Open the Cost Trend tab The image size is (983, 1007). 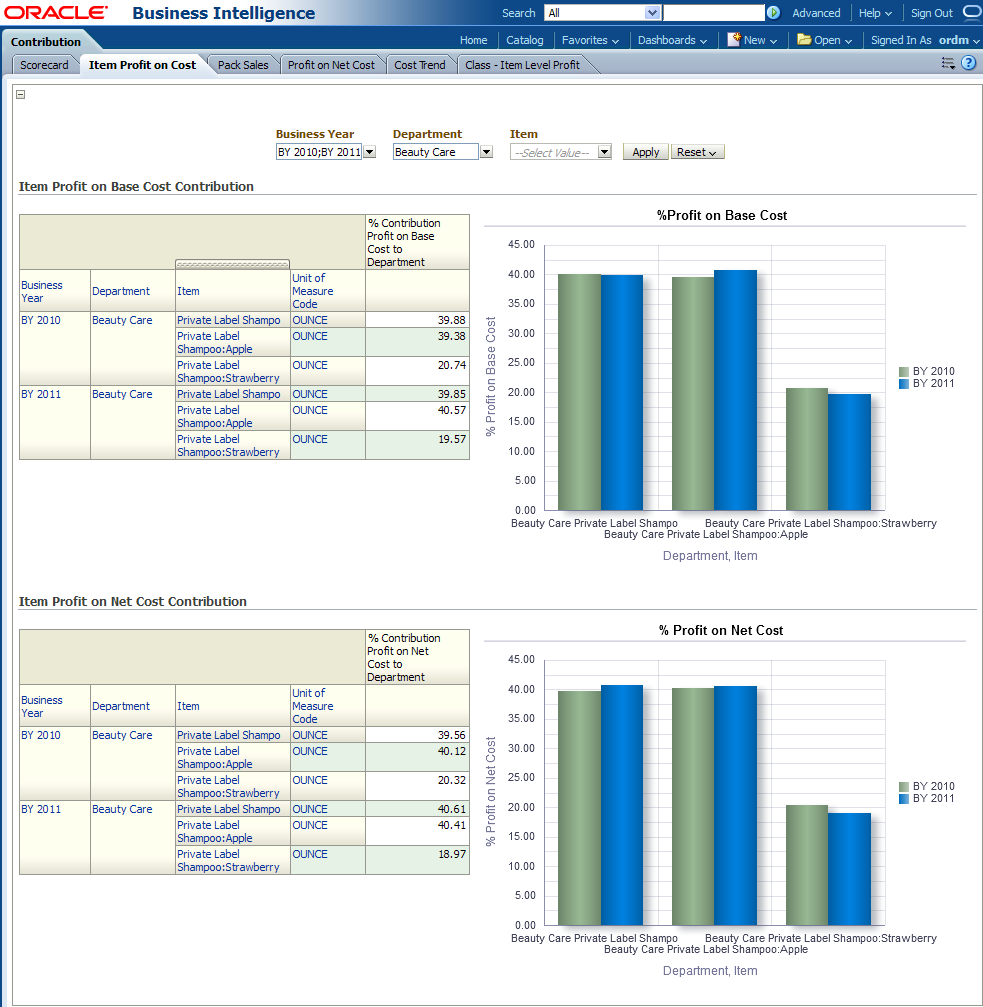tap(420, 65)
